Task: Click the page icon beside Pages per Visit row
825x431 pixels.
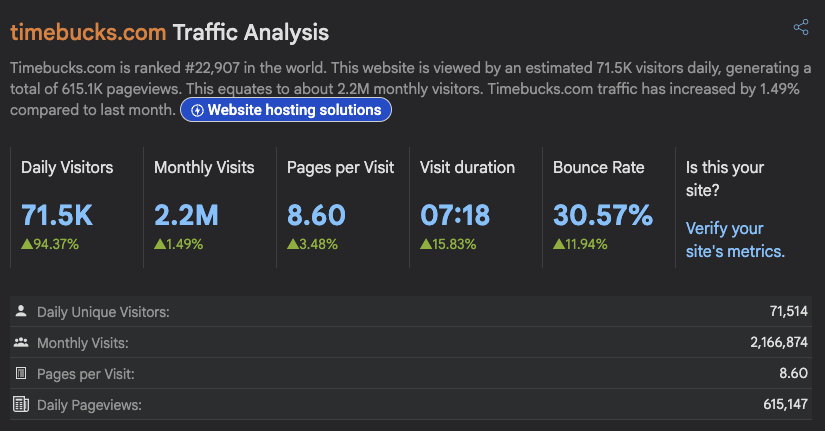Action: [21, 374]
